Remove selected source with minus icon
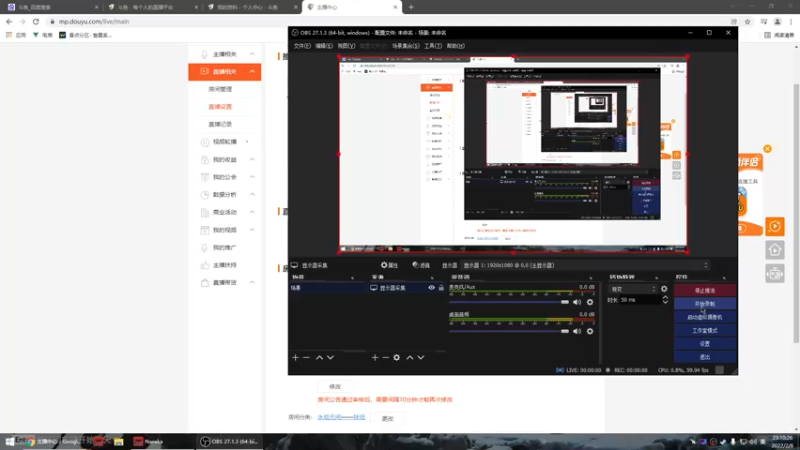The width and height of the screenshot is (800, 450). coord(386,358)
